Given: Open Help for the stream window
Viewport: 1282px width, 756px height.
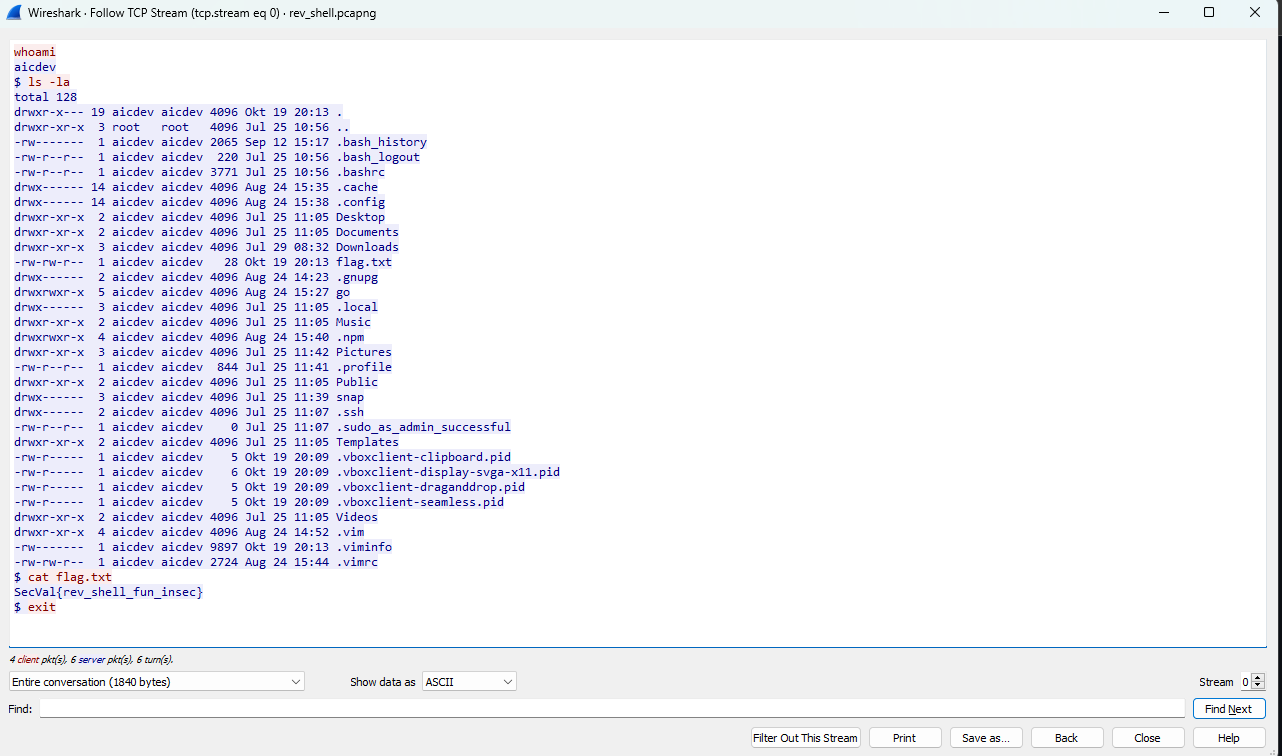Looking at the screenshot, I should pyautogui.click(x=1229, y=737).
